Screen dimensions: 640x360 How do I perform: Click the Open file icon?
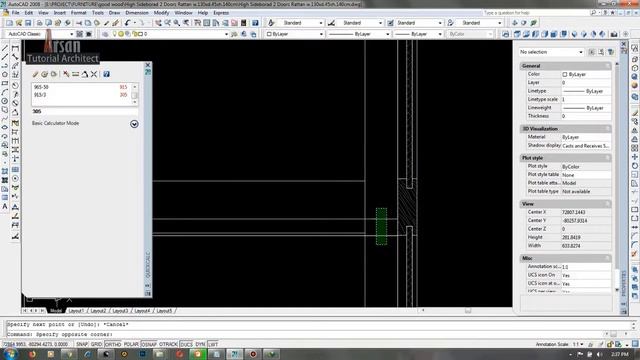click(19, 23)
